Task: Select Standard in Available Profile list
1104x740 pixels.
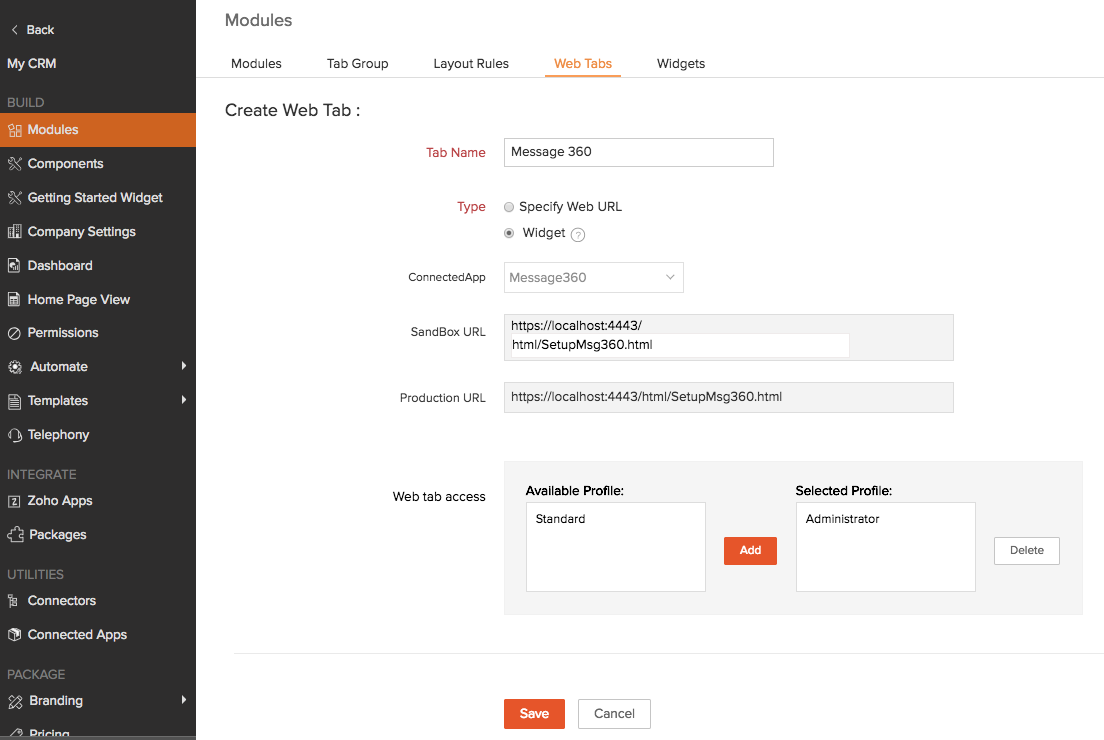Action: (x=561, y=519)
